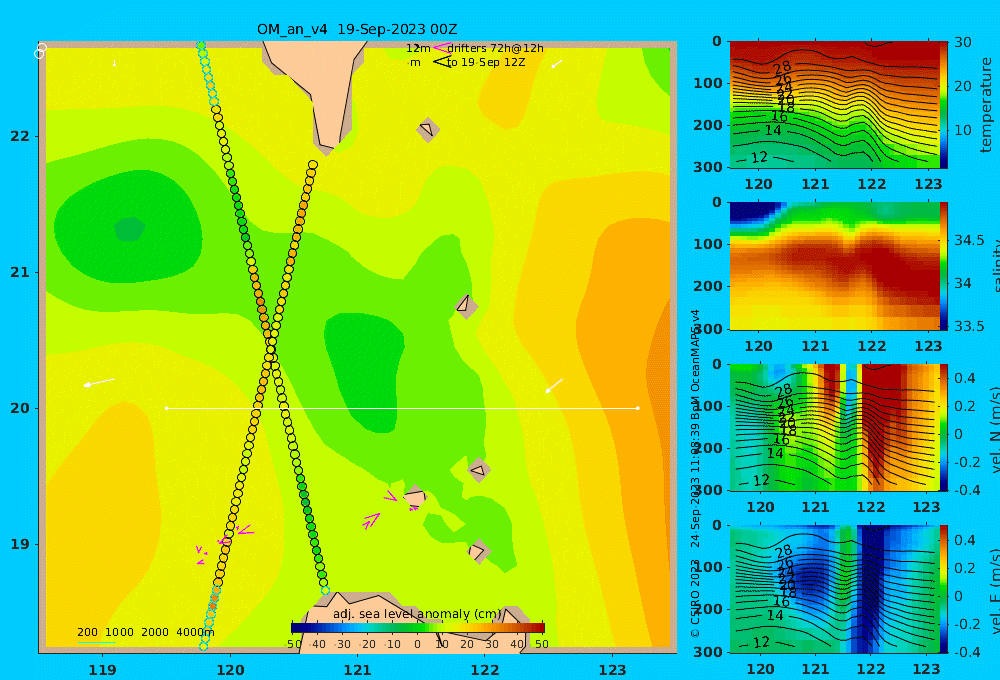
Task: Click the 'drifters 72h@12h' legend text
Action: [495, 48]
